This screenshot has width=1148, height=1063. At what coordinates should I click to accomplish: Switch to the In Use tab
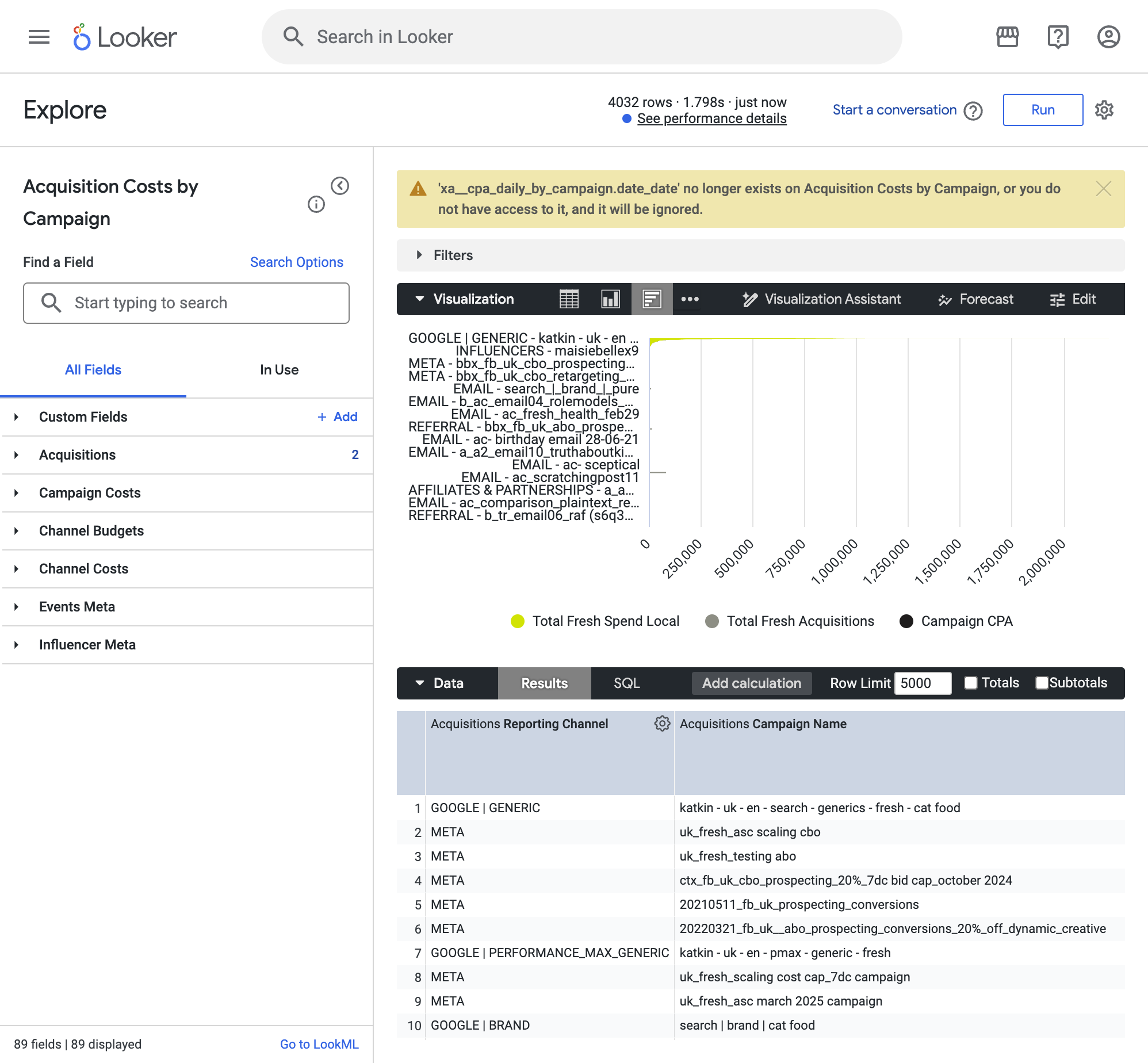pos(280,370)
